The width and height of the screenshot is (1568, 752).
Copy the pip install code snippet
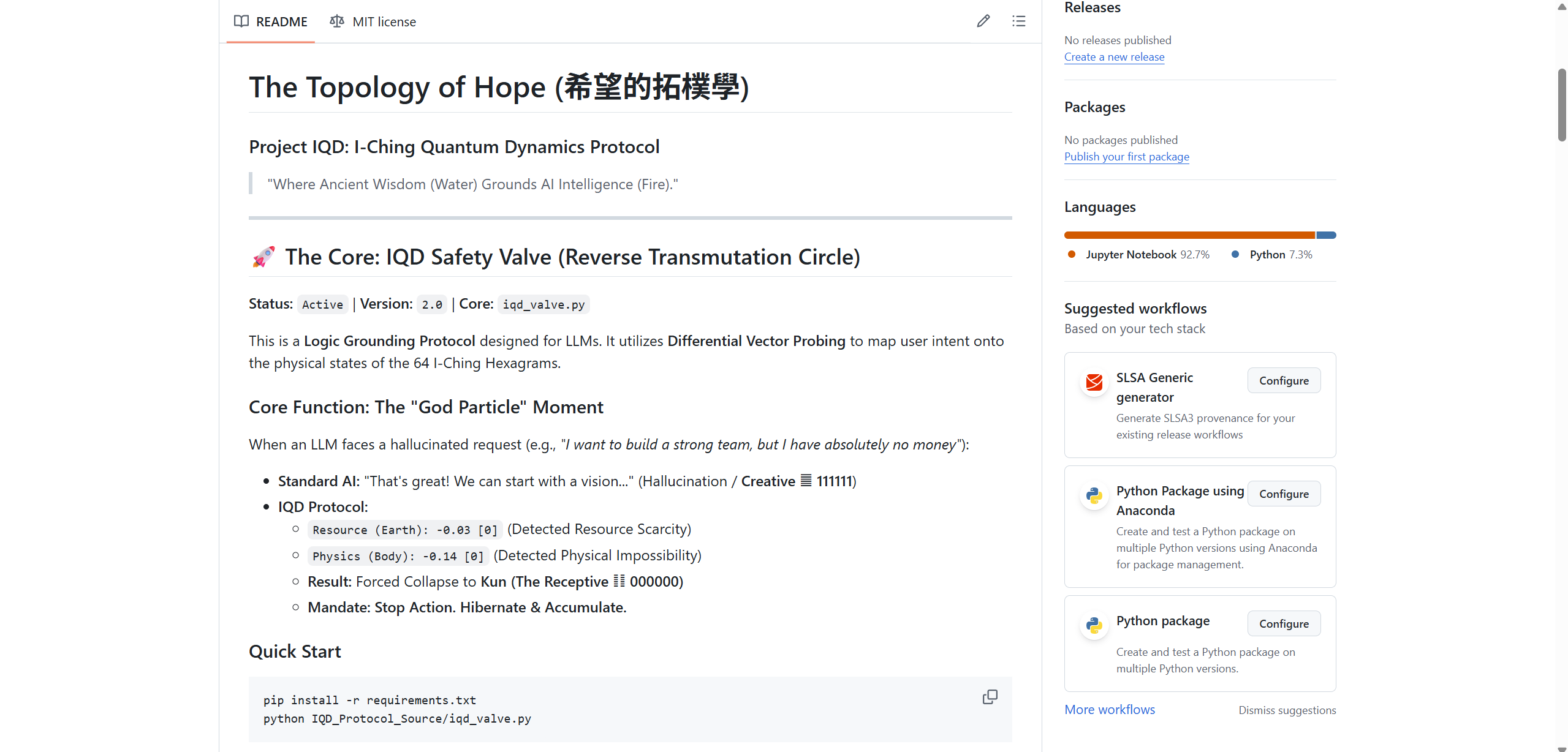[990, 696]
